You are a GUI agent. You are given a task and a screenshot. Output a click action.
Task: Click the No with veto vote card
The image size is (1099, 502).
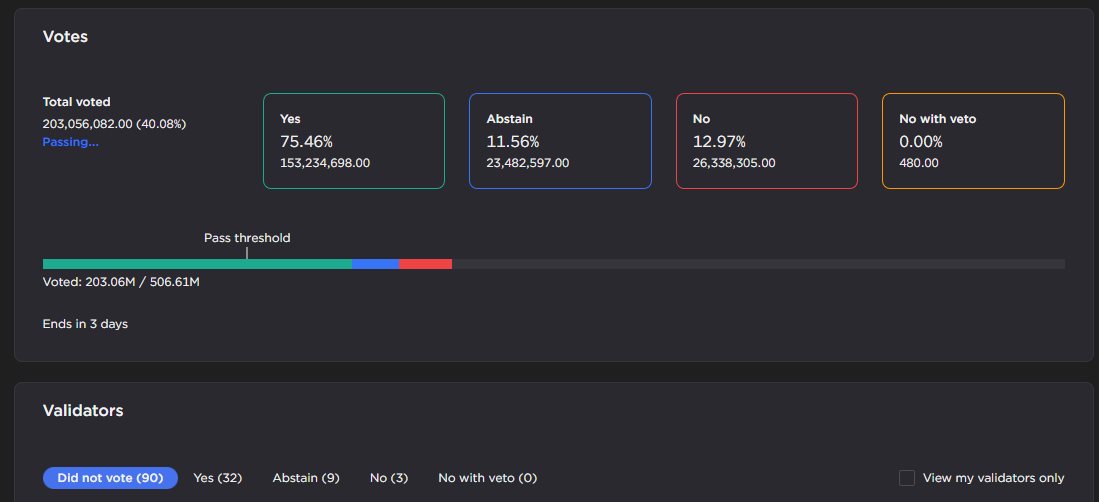tap(974, 141)
